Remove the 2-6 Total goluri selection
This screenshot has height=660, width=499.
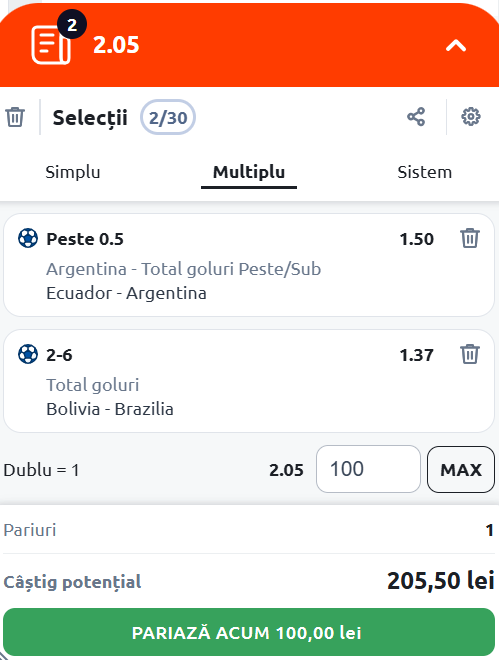[470, 354]
